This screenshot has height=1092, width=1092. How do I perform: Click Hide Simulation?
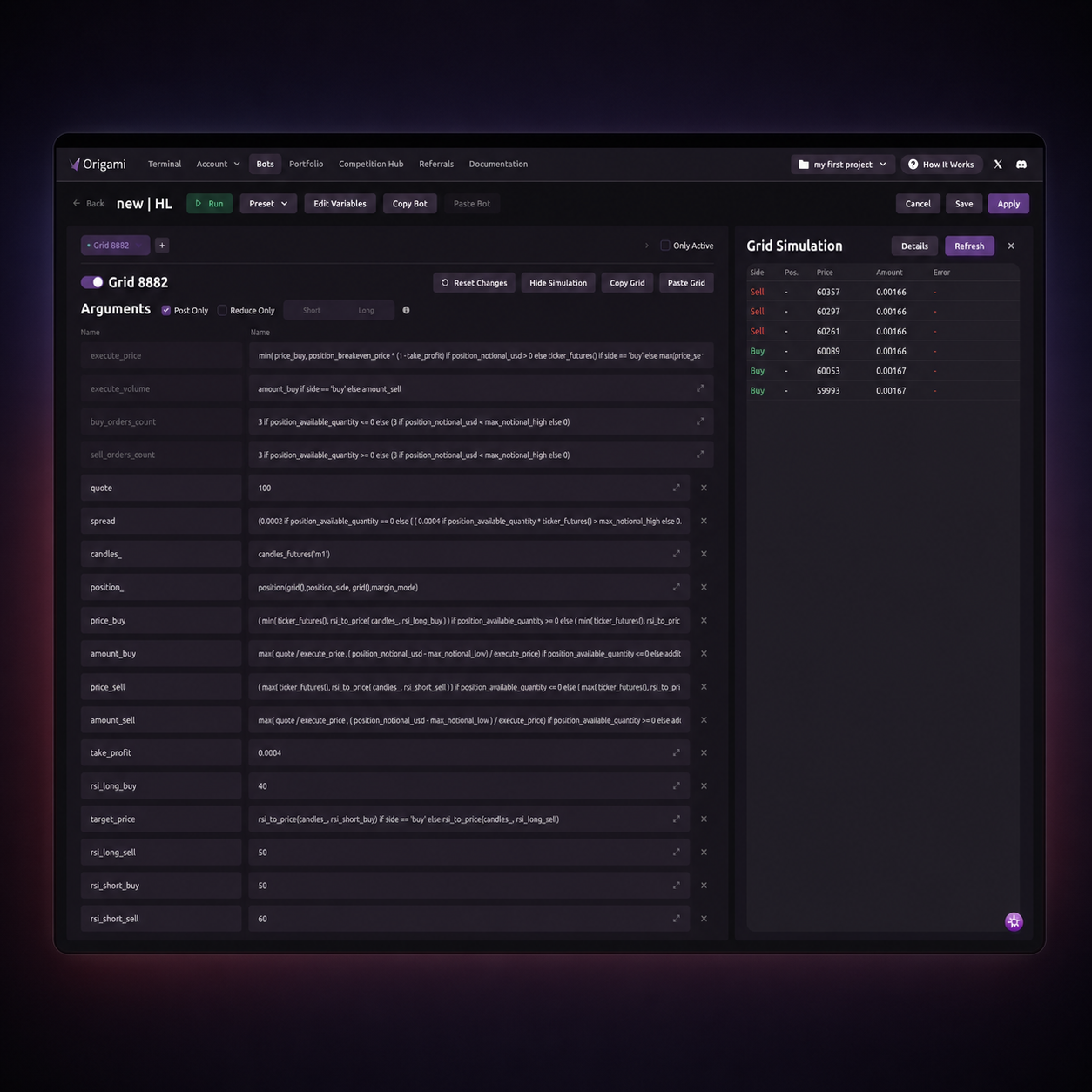point(558,283)
